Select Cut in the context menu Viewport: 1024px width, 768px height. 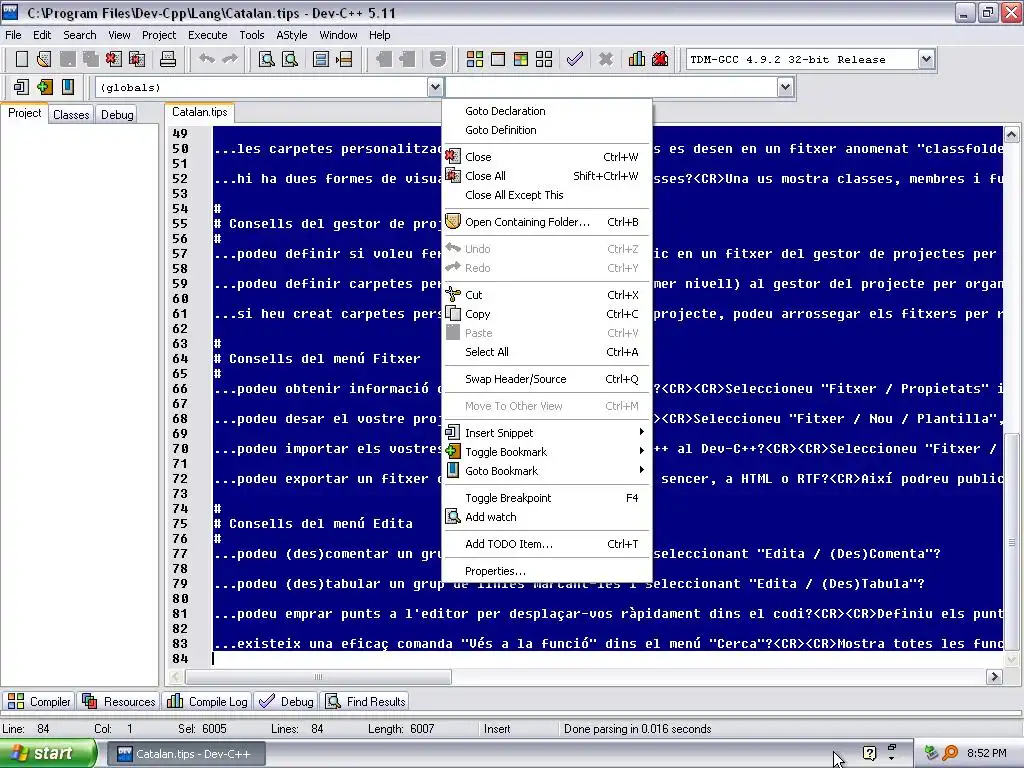tap(547, 295)
